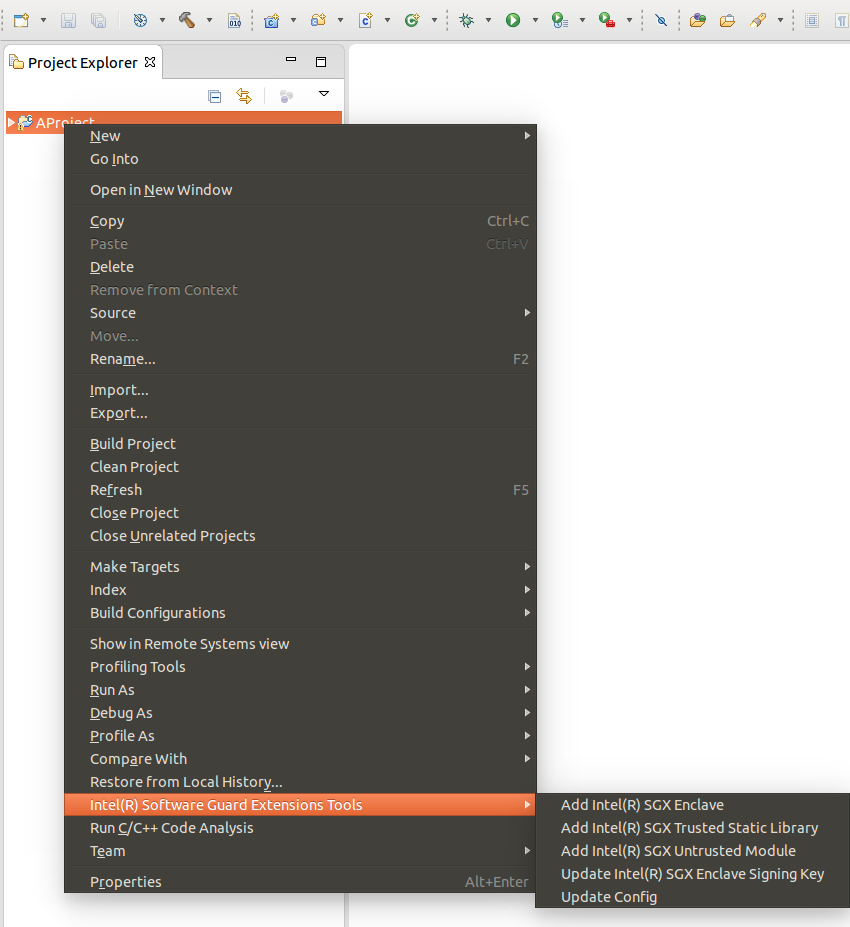
Task: Choose Update Intel(R) SGX Enclave Signing Key
Action: tap(692, 874)
